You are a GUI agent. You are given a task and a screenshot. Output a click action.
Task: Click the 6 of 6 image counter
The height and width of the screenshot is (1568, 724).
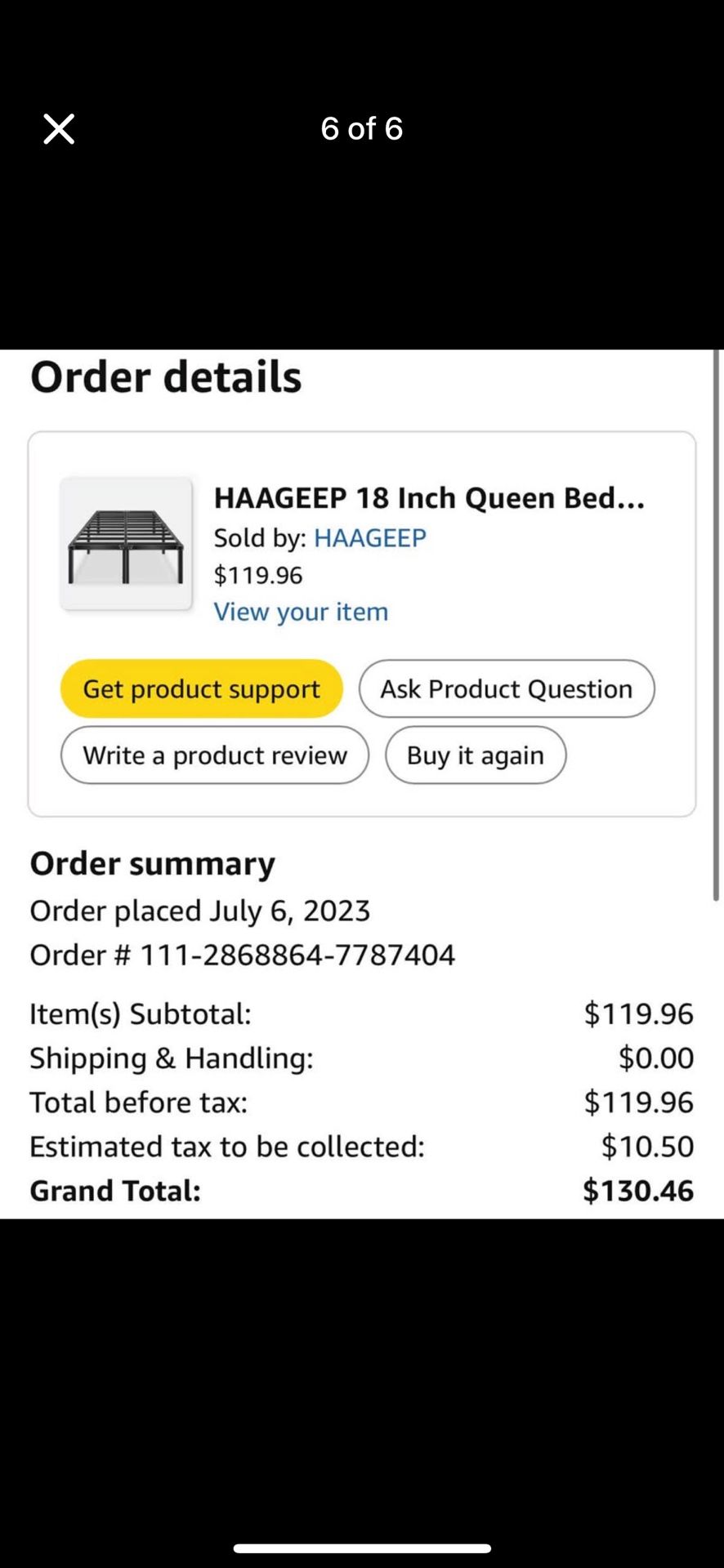coord(362,128)
